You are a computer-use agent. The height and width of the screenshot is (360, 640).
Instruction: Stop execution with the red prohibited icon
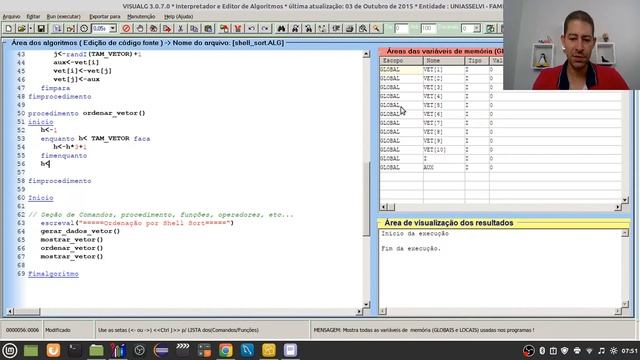127,29
